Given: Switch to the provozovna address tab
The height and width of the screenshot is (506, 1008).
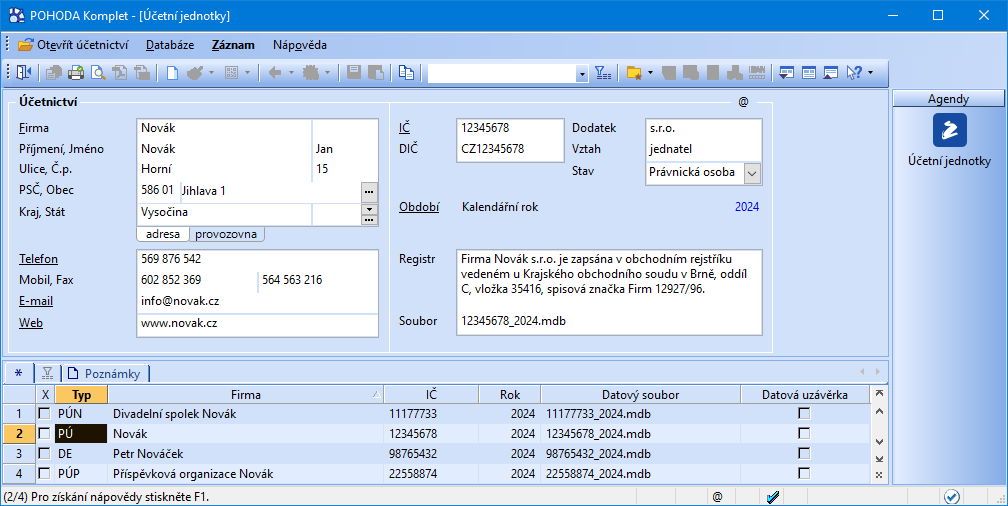Looking at the screenshot, I should [226, 234].
